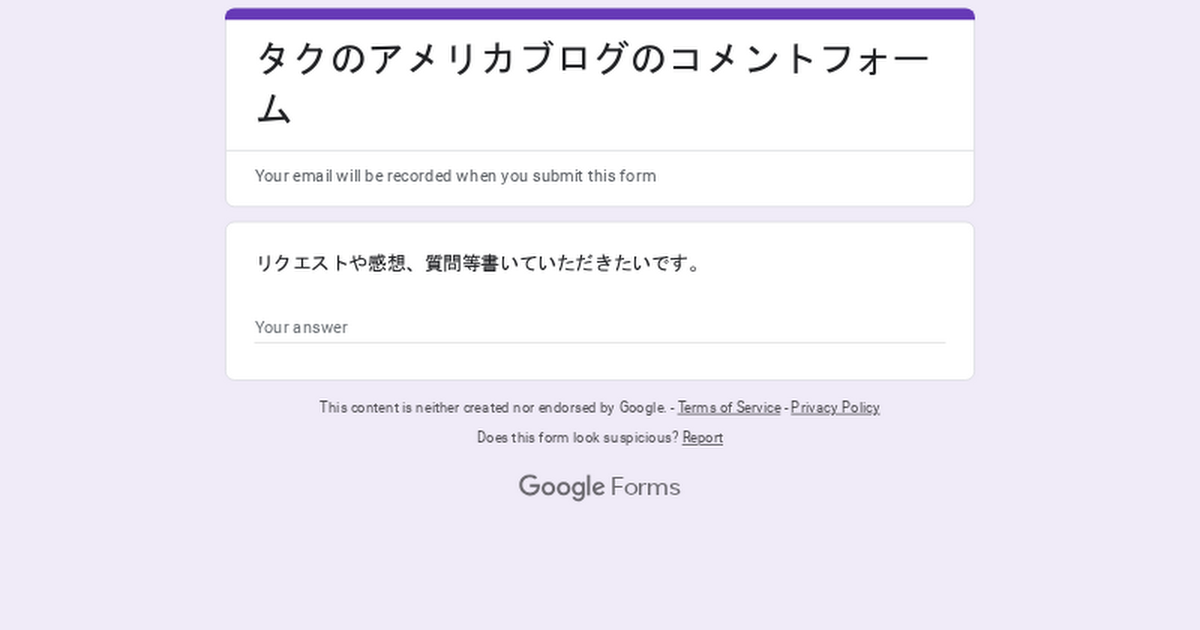Click the ム character on the title's second line
Viewport: 1200px width, 630px height.
[274, 108]
